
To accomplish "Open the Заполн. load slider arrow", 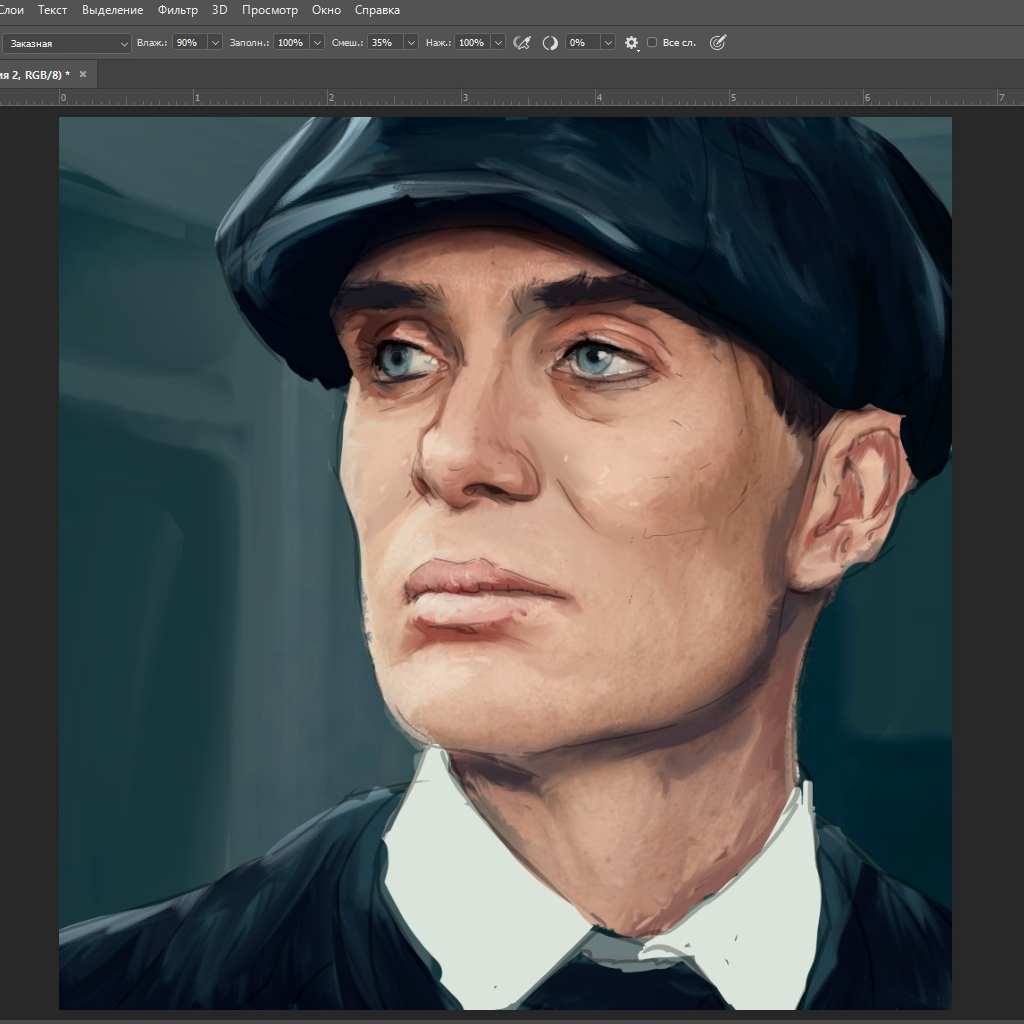I will pos(317,42).
